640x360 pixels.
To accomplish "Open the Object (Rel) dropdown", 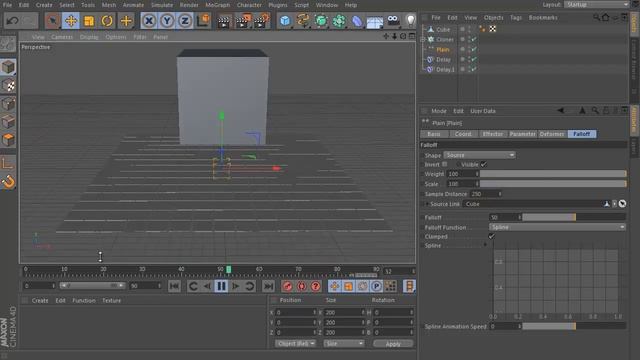I will coord(295,344).
